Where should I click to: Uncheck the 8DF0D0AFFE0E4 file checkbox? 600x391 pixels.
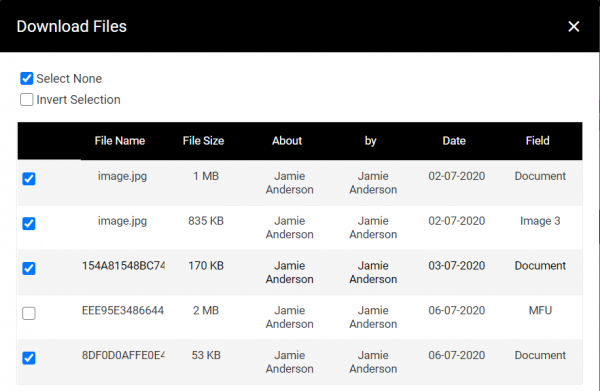pyautogui.click(x=29, y=358)
